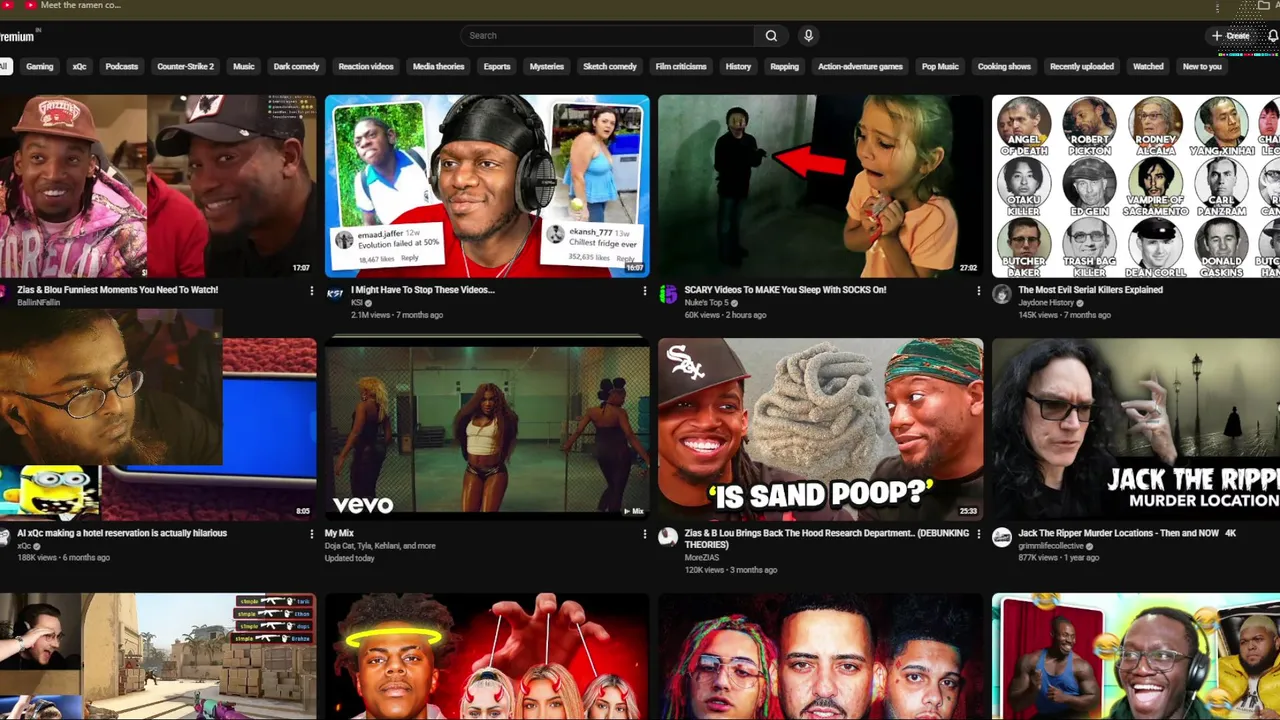The image size is (1280, 720).
Task: Filter by Sketch comedy chip
Action: (610, 67)
